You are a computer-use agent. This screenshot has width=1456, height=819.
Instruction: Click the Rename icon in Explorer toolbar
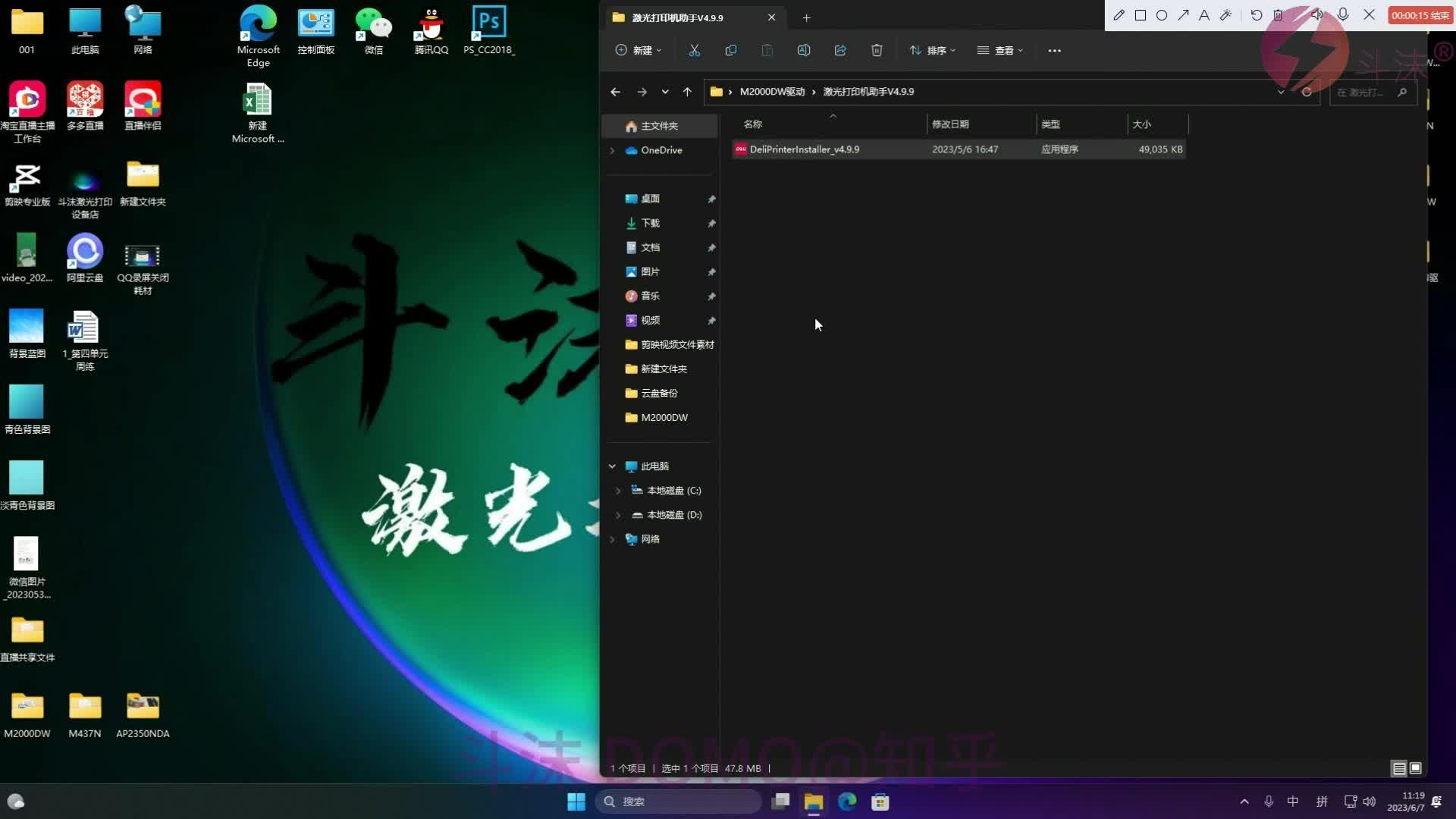[x=803, y=50]
